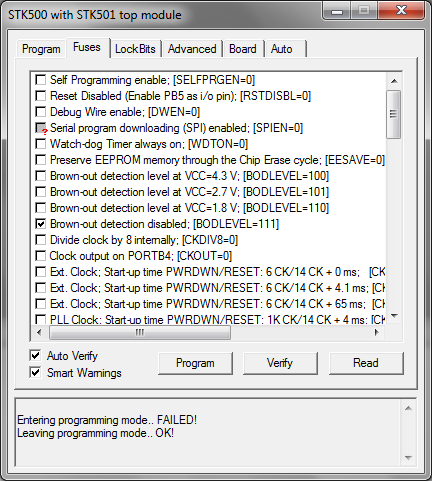
Task: Click the Verify button
Action: coord(280,363)
